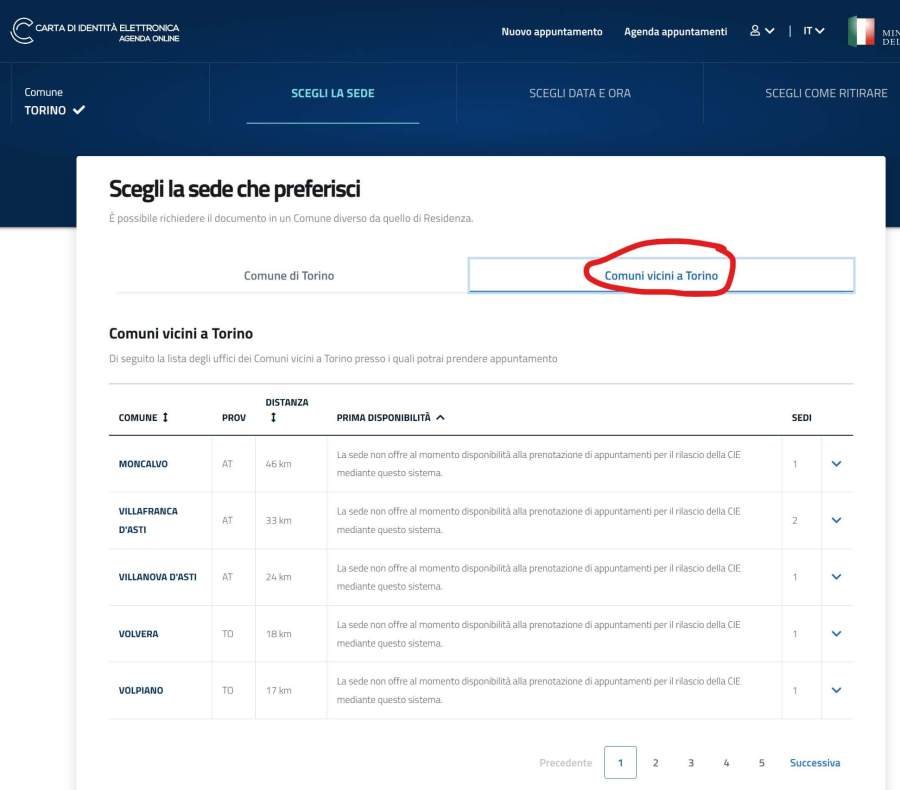Expand the Volvera row details
This screenshot has width=900, height=790.
(x=836, y=634)
